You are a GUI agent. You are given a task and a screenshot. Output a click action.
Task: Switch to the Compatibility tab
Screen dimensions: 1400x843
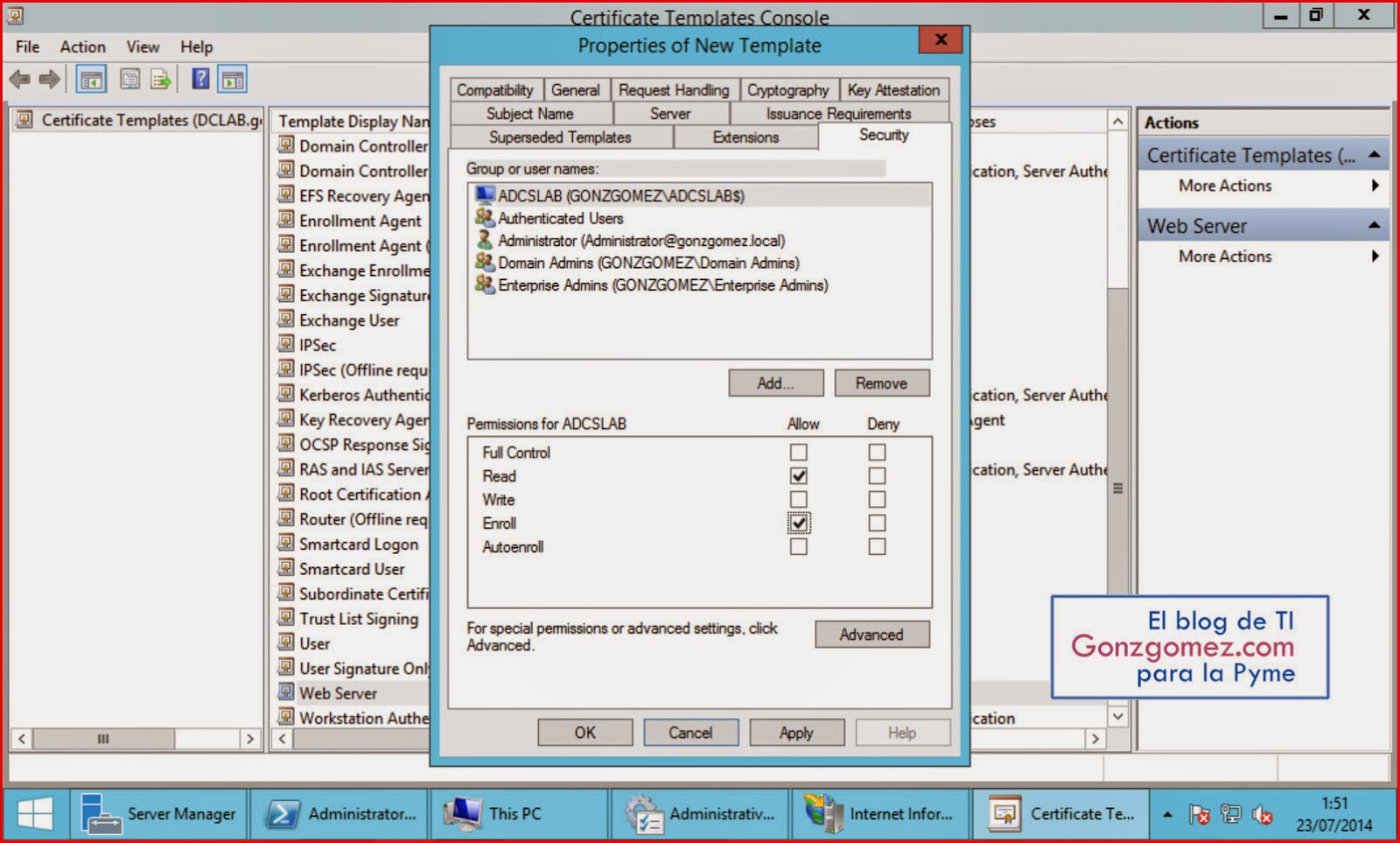point(495,90)
